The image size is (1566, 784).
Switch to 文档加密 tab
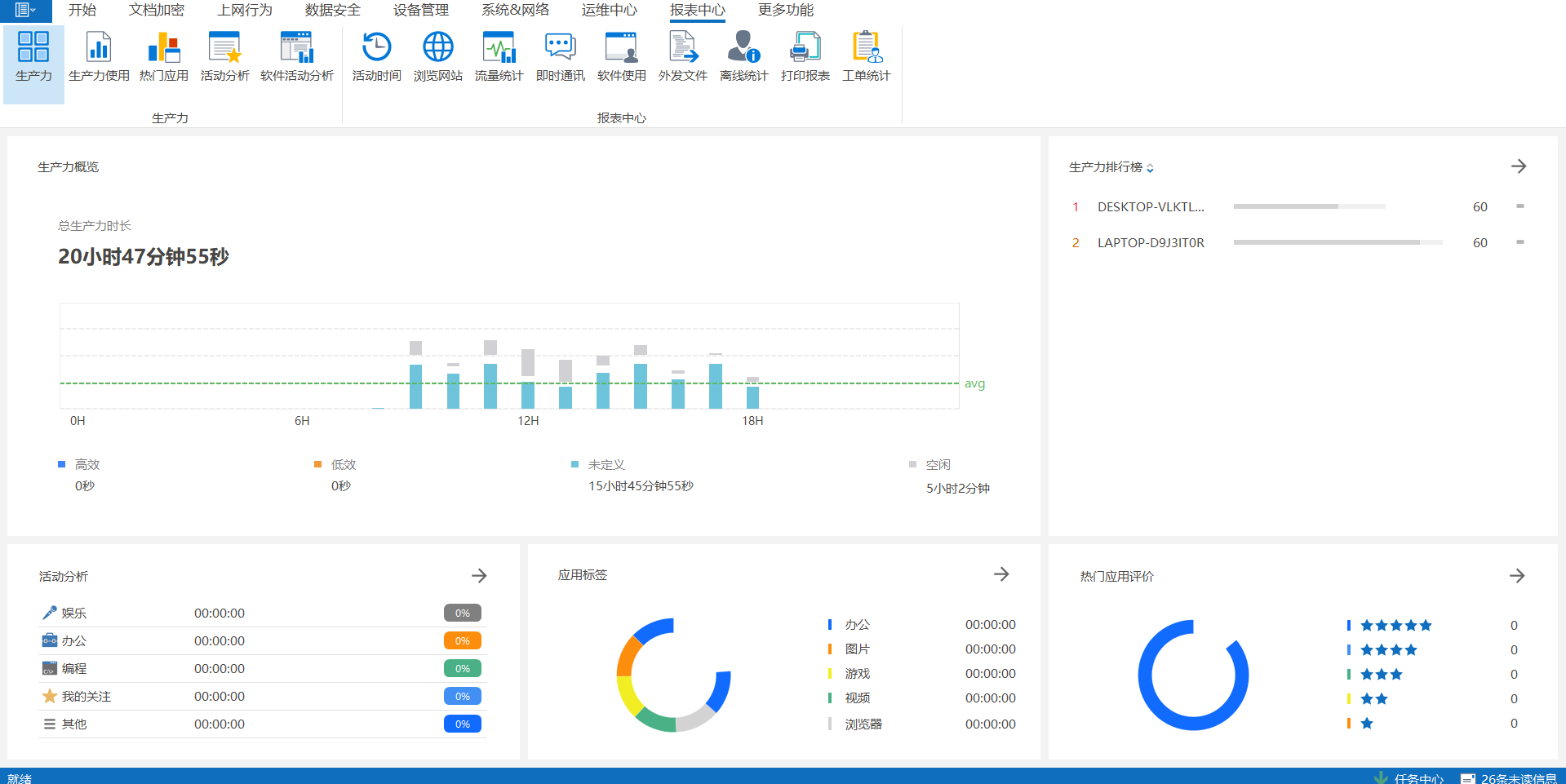point(157,10)
